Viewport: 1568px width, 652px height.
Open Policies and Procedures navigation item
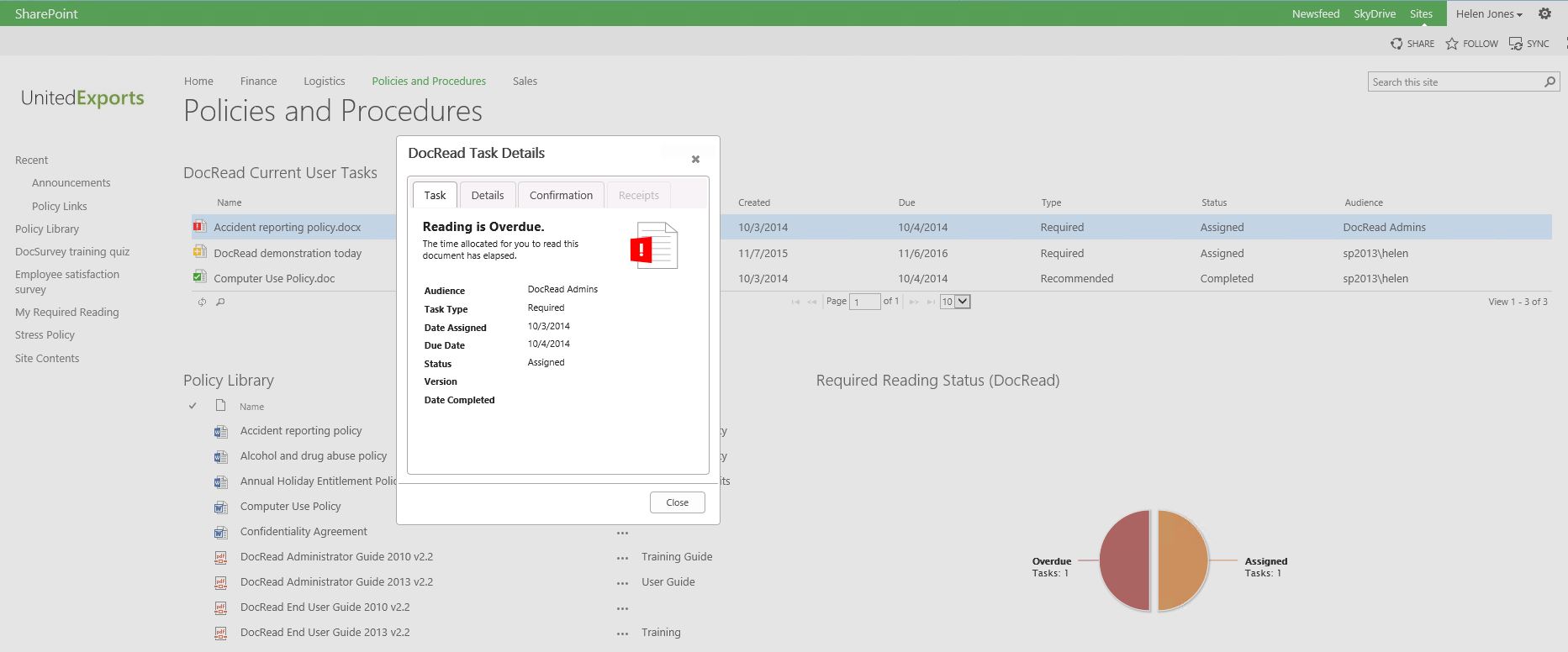tap(429, 81)
